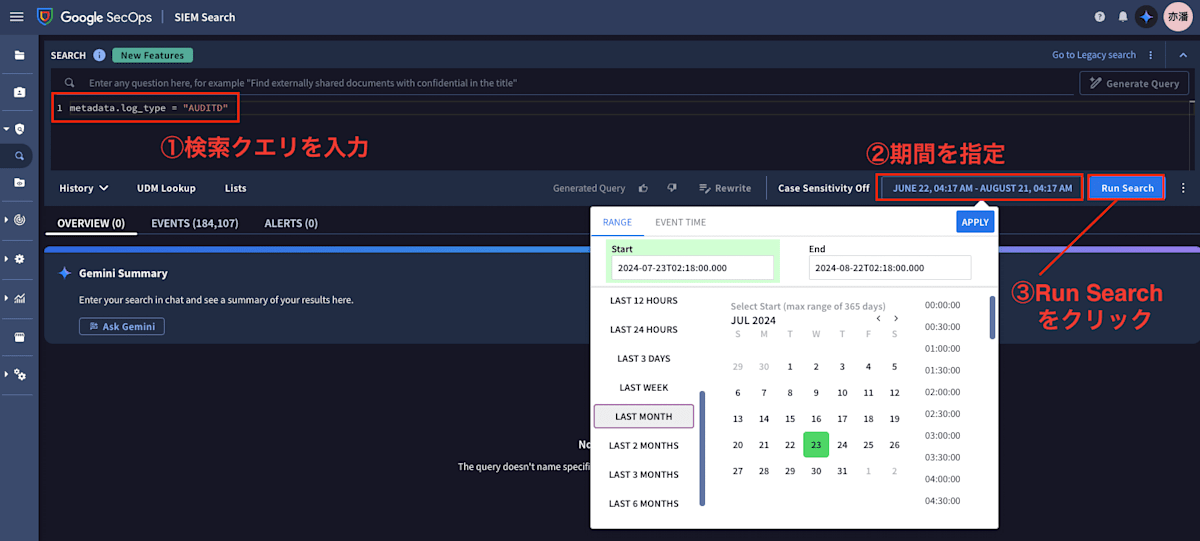Toggle Case Sensitivity Off
This screenshot has height=541, width=1200.
823,188
